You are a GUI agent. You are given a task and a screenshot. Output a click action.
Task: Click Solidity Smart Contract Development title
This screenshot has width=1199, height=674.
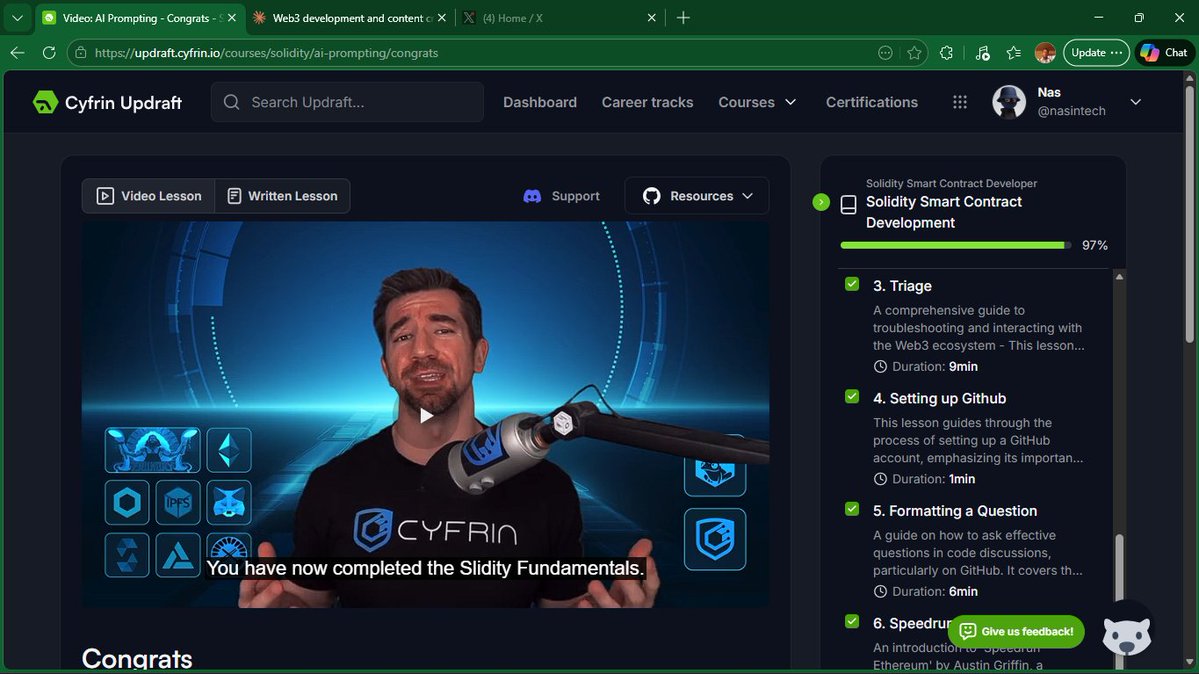pos(944,212)
